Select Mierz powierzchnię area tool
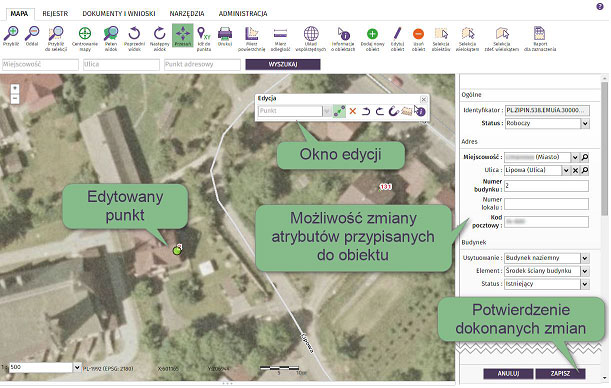The image size is (611, 388). 252,39
